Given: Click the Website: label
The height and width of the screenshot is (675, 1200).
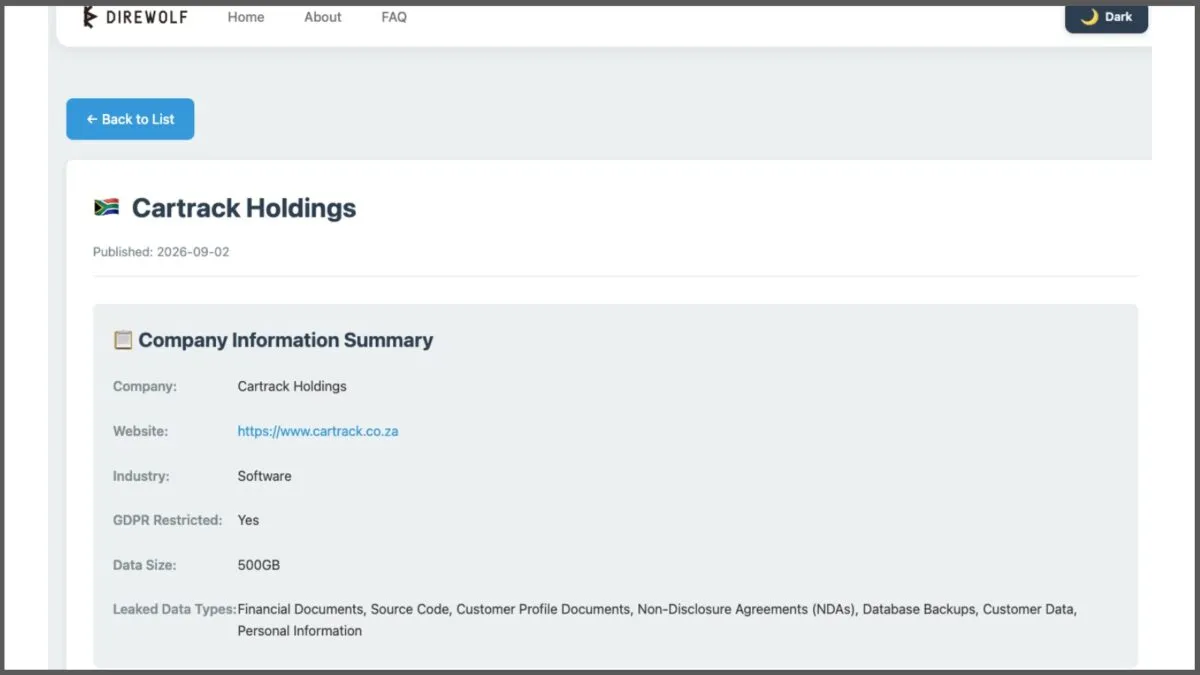Looking at the screenshot, I should pos(140,431).
